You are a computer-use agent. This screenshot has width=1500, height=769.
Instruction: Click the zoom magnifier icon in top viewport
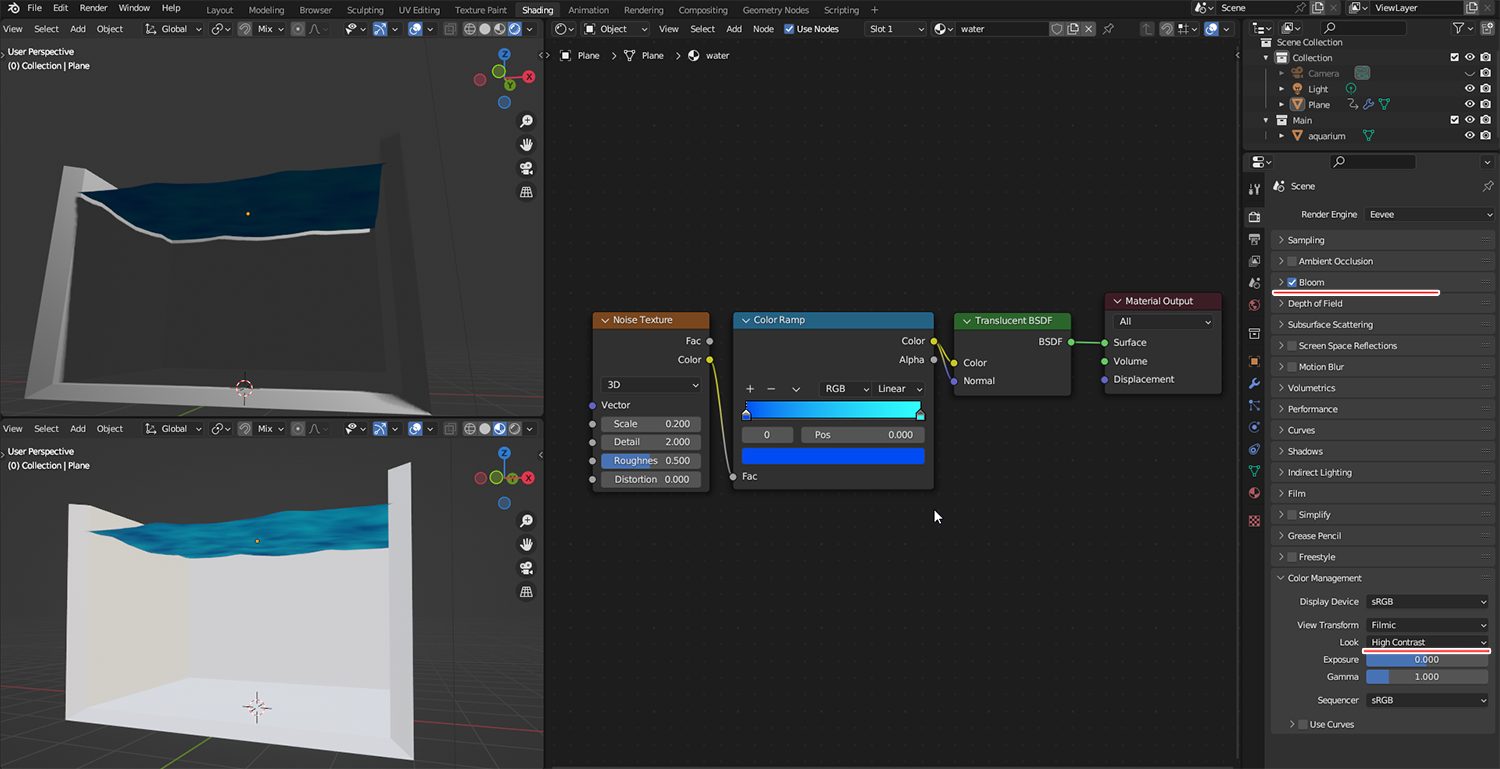[526, 121]
